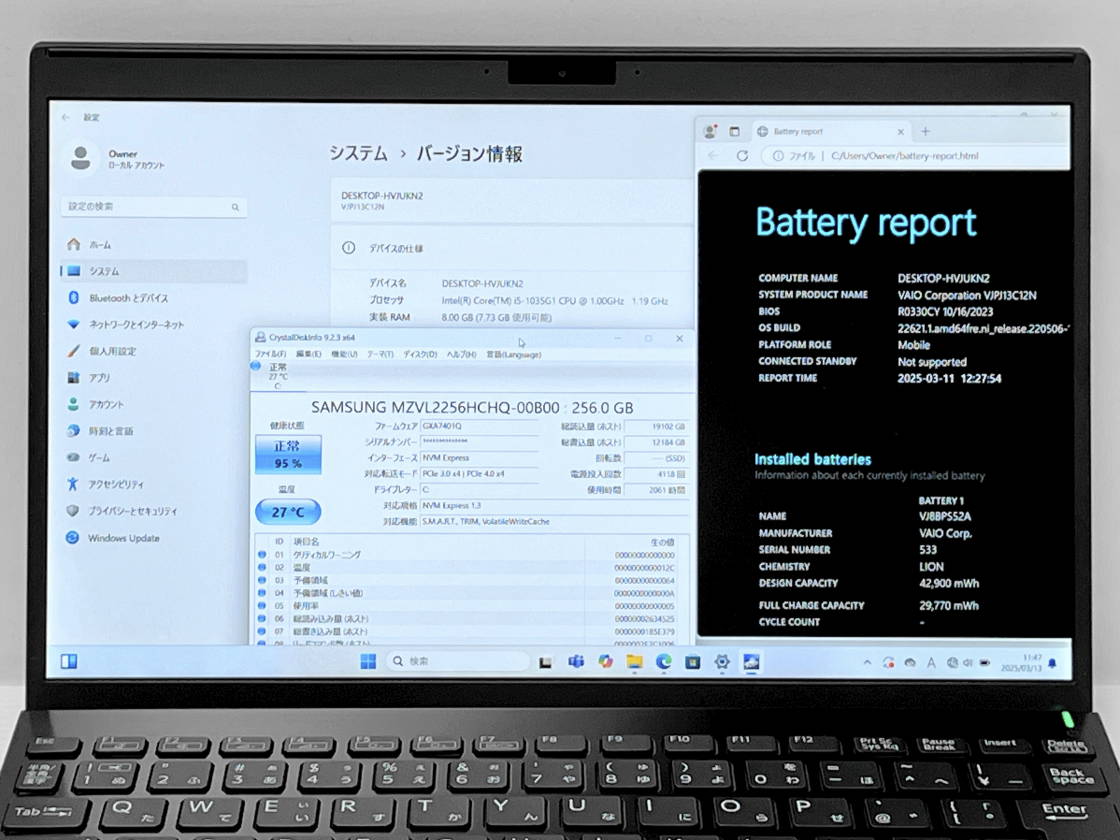Screen dimensions: 1120x840
Task: Open Microsoft Store from taskbar
Action: point(693,661)
